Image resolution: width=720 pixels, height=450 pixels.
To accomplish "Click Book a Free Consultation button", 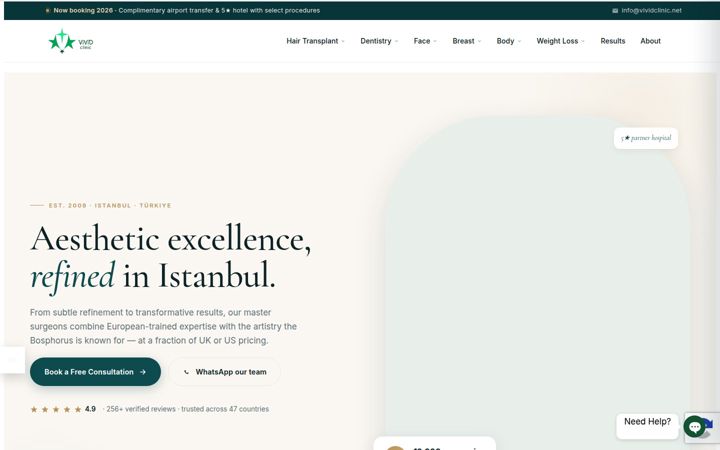I will [x=96, y=372].
